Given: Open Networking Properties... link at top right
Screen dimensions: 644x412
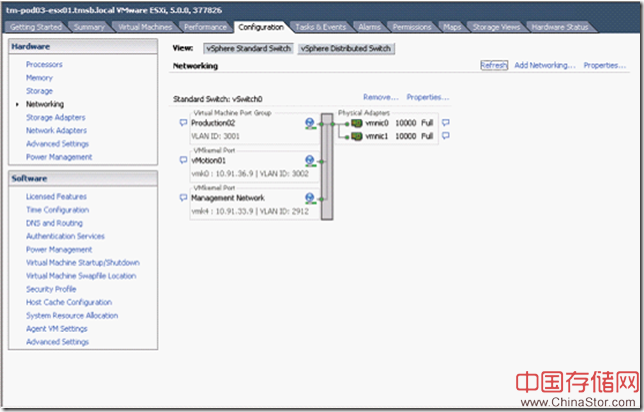Looking at the screenshot, I should pyautogui.click(x=605, y=65).
